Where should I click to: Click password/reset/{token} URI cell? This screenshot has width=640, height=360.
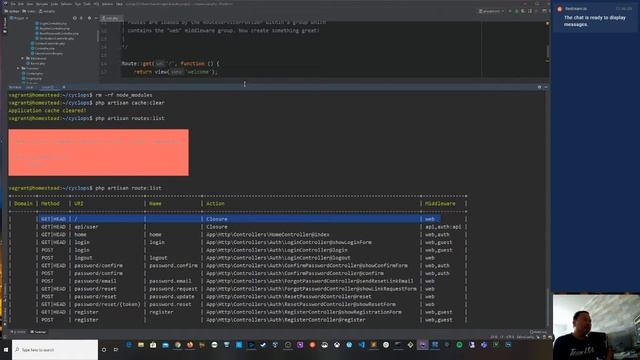tap(107, 304)
